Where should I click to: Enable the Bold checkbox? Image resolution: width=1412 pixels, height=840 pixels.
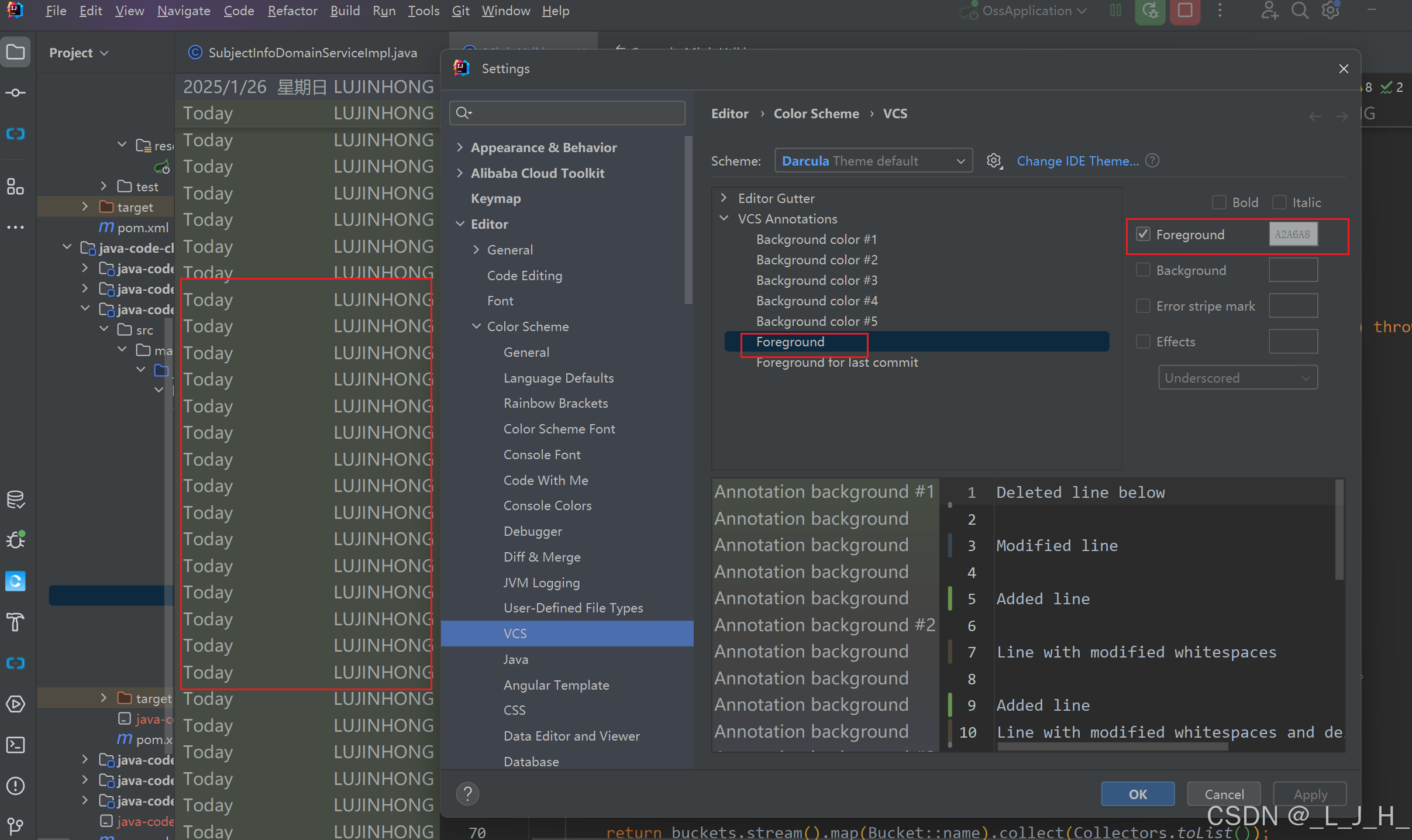pos(1219,202)
